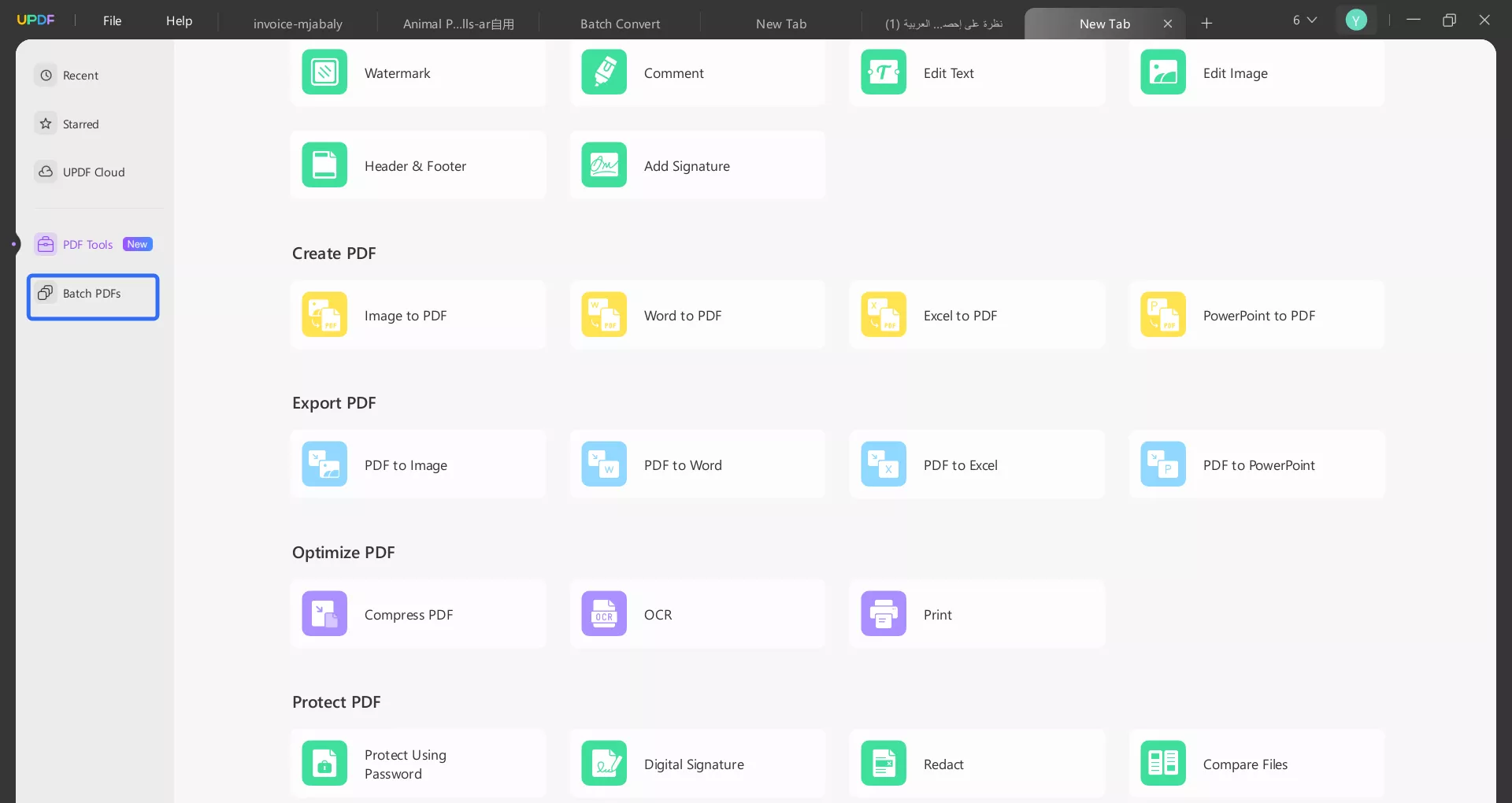Click the Redact tool icon
Viewport: 1512px width, 803px height.
click(884, 764)
